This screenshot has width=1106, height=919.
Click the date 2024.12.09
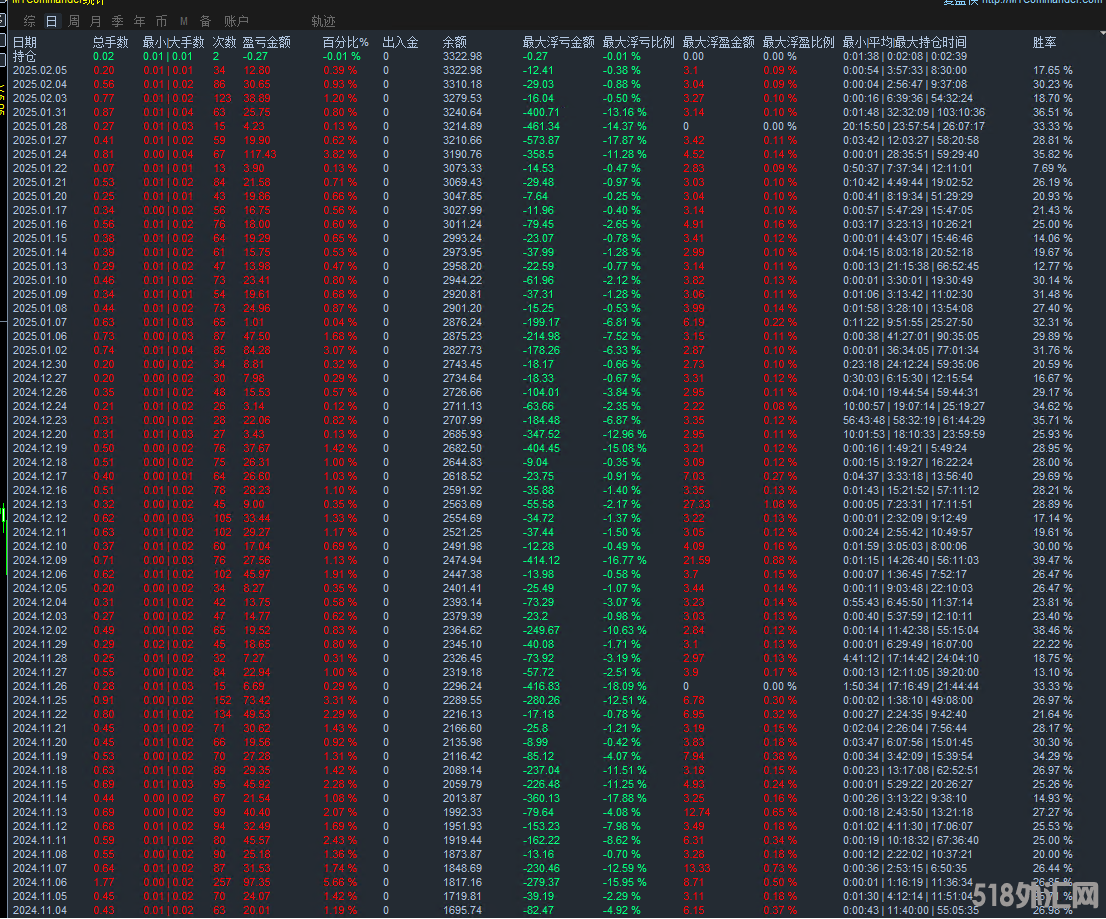tap(40, 560)
